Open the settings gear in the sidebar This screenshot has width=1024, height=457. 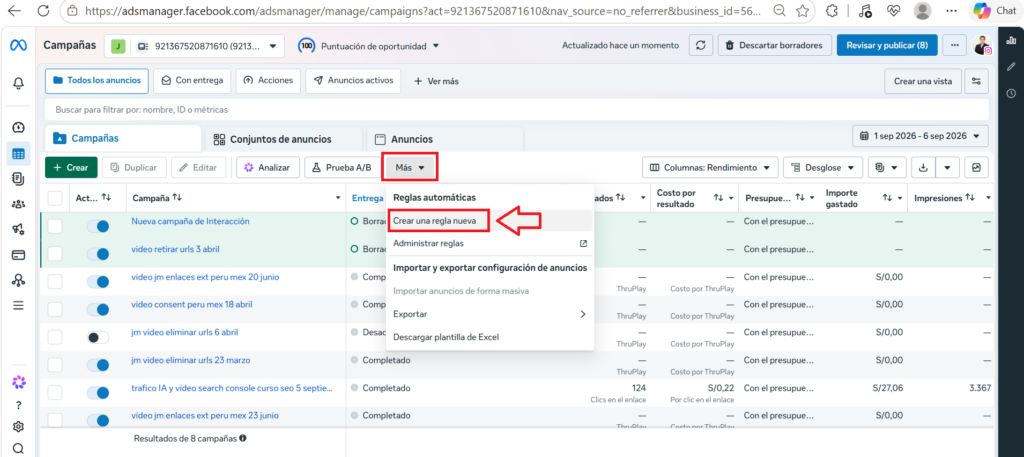(18, 427)
